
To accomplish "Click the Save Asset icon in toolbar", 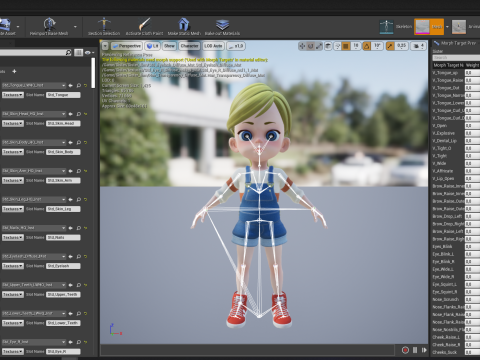I will pyautogui.click(x=5, y=25).
